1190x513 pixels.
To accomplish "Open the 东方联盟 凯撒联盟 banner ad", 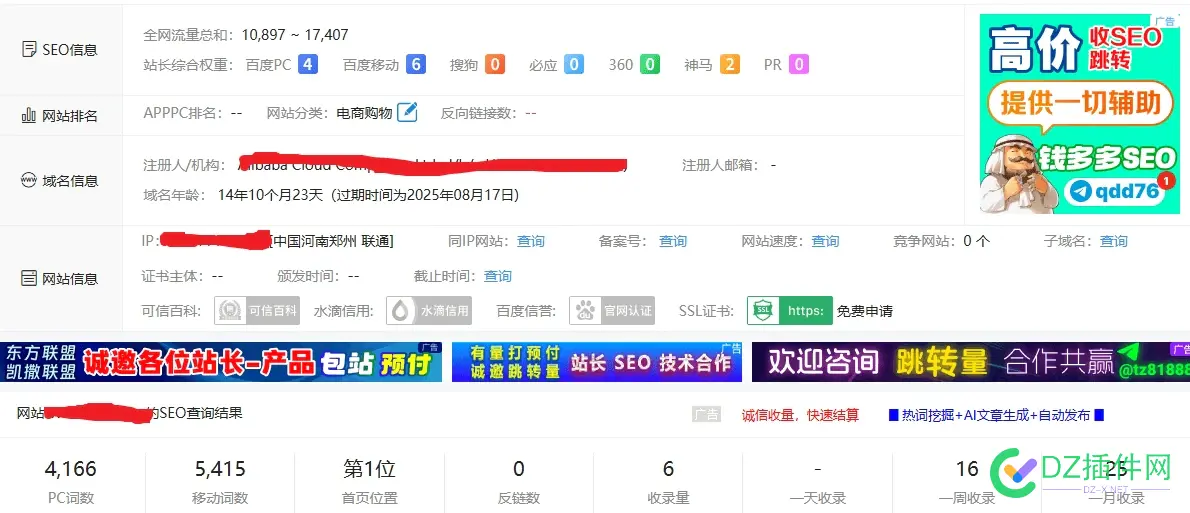I will 221,362.
